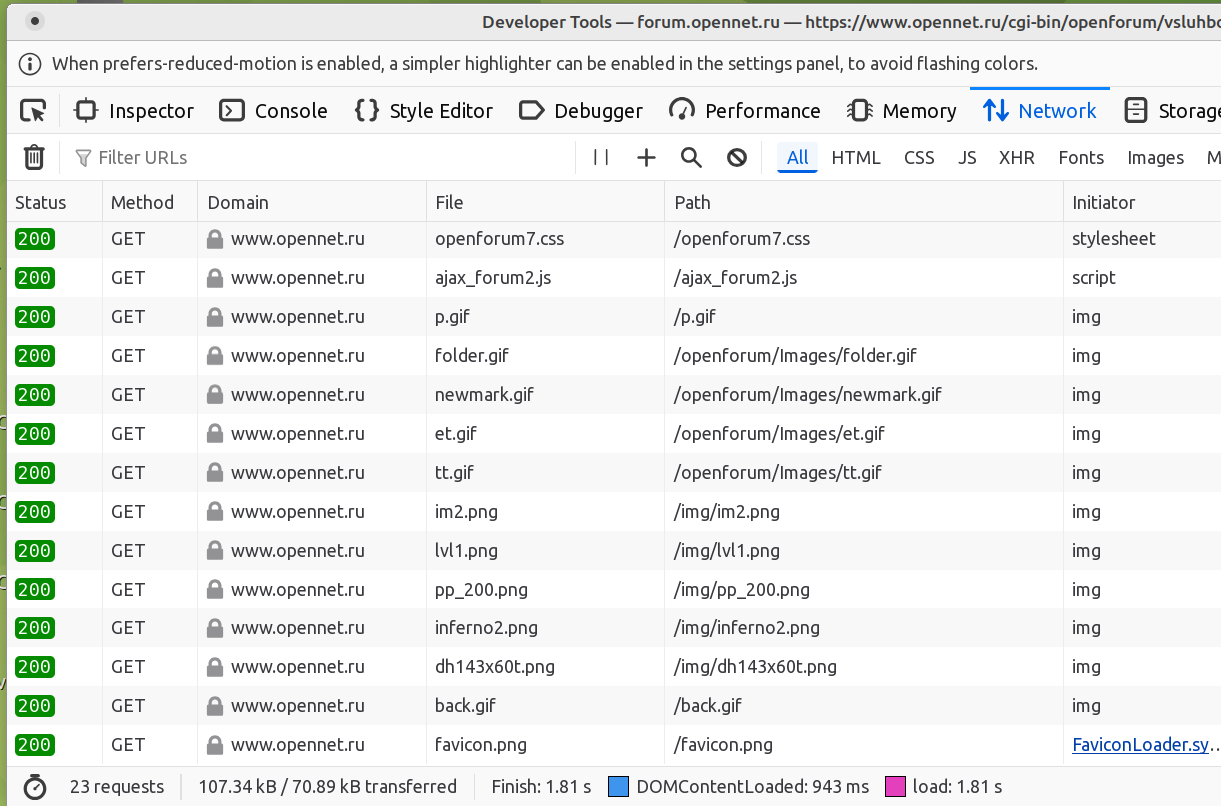Switch to the Console tab
This screenshot has height=806, width=1221.
(x=274, y=111)
